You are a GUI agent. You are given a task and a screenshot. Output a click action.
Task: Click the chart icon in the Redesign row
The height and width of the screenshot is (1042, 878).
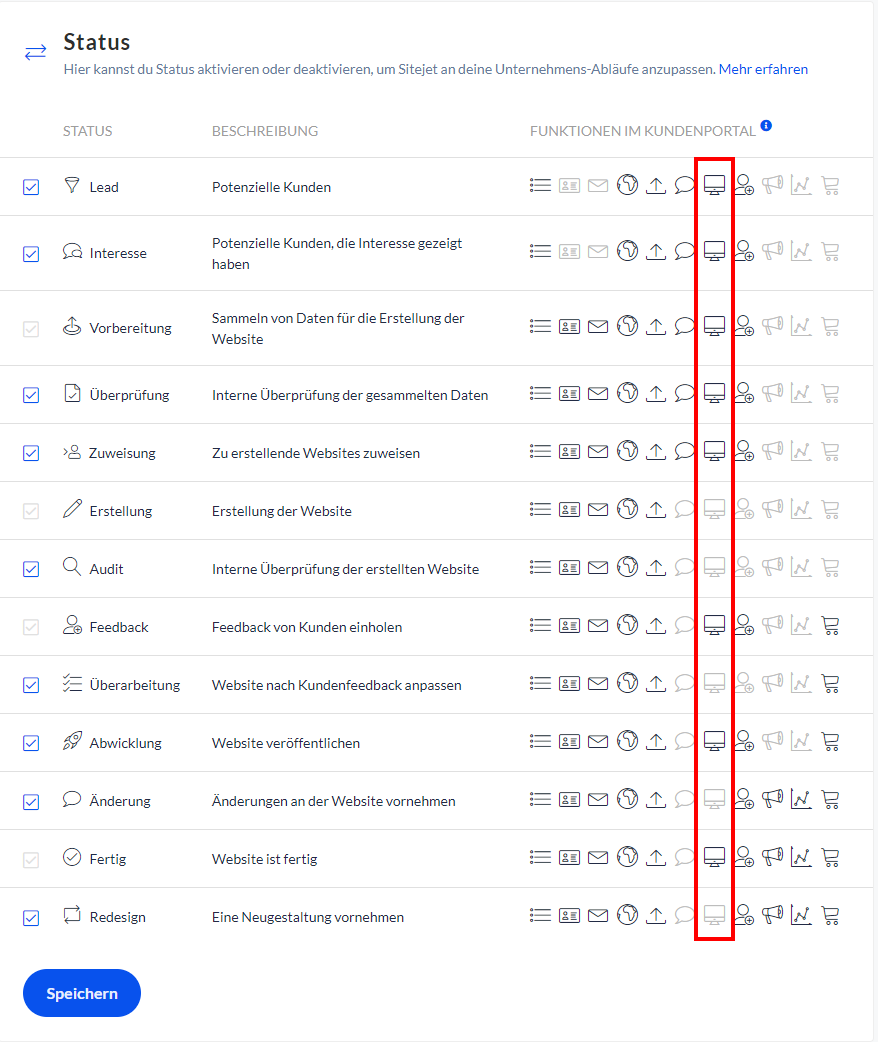(801, 914)
